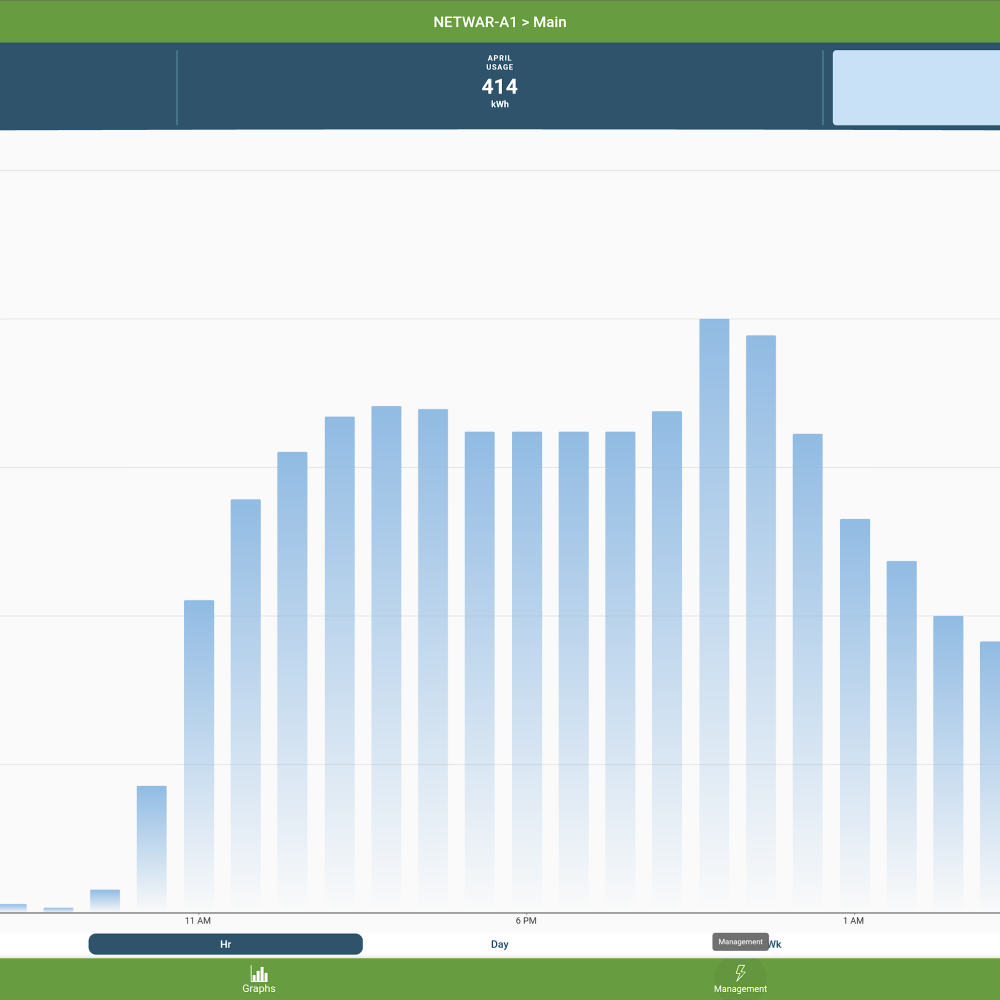Screen dimensions: 1000x1000
Task: Open the Management lightning bolt icon
Action: [x=740, y=974]
